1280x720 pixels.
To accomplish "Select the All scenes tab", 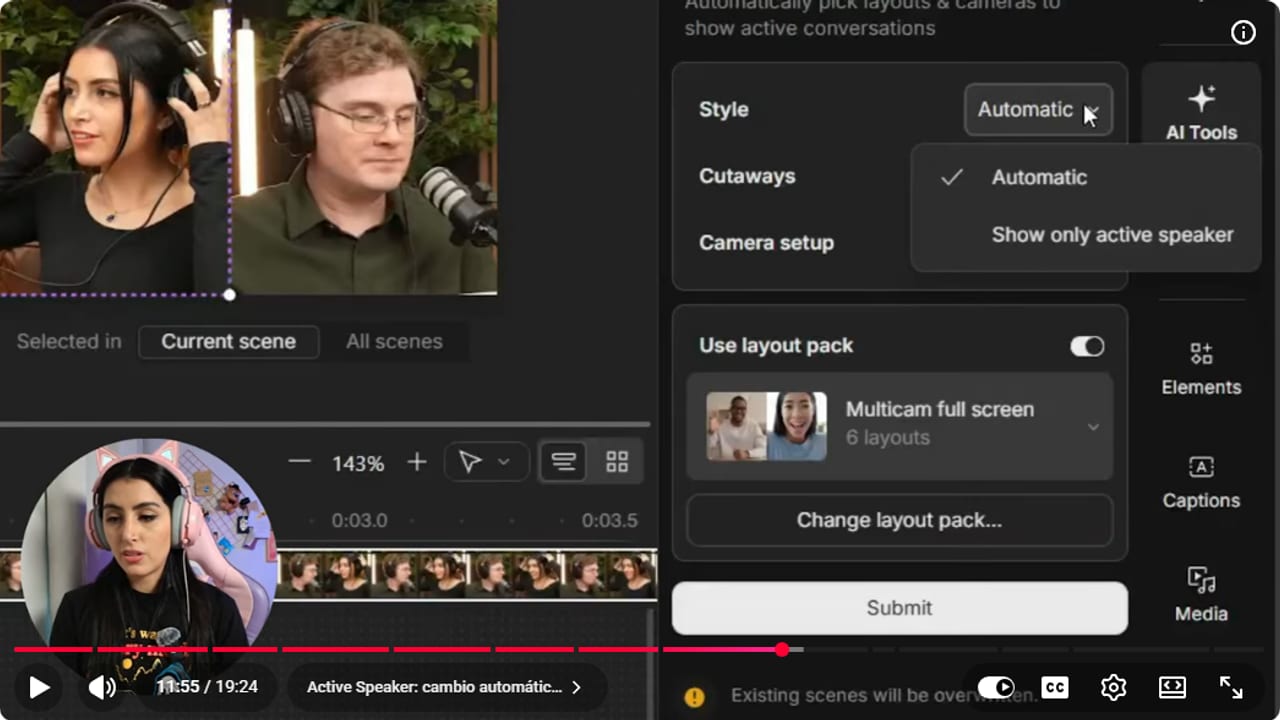I will tap(394, 342).
